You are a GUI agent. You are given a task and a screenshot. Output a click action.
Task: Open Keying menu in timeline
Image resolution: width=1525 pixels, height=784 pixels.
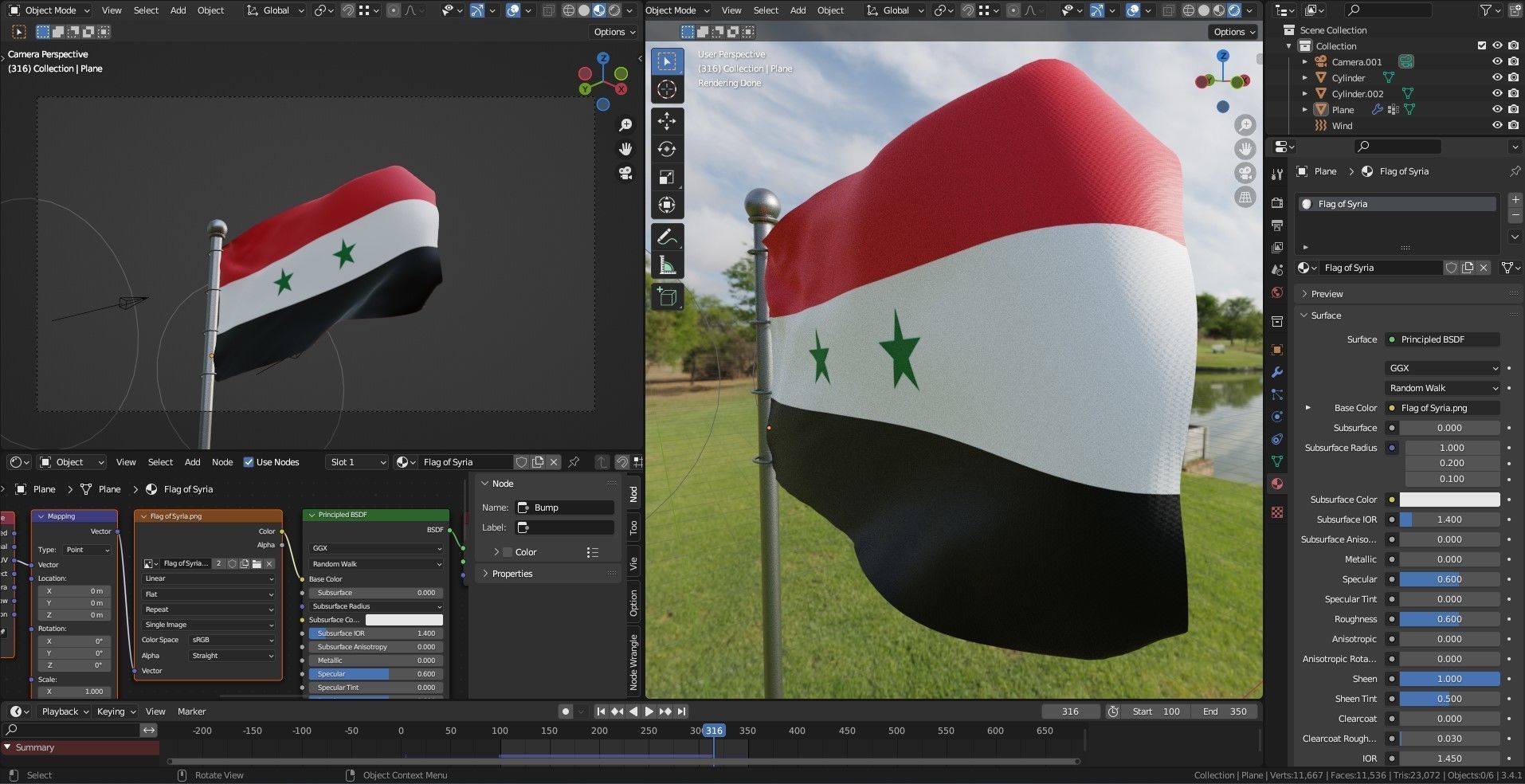point(116,711)
